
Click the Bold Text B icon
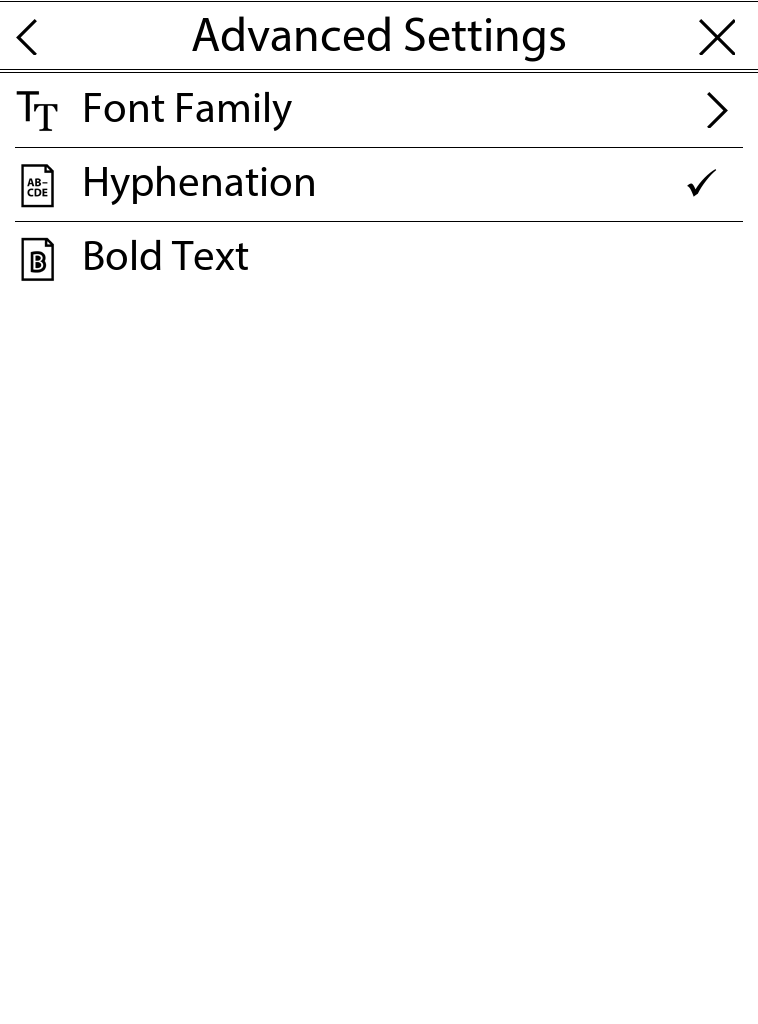[38, 260]
